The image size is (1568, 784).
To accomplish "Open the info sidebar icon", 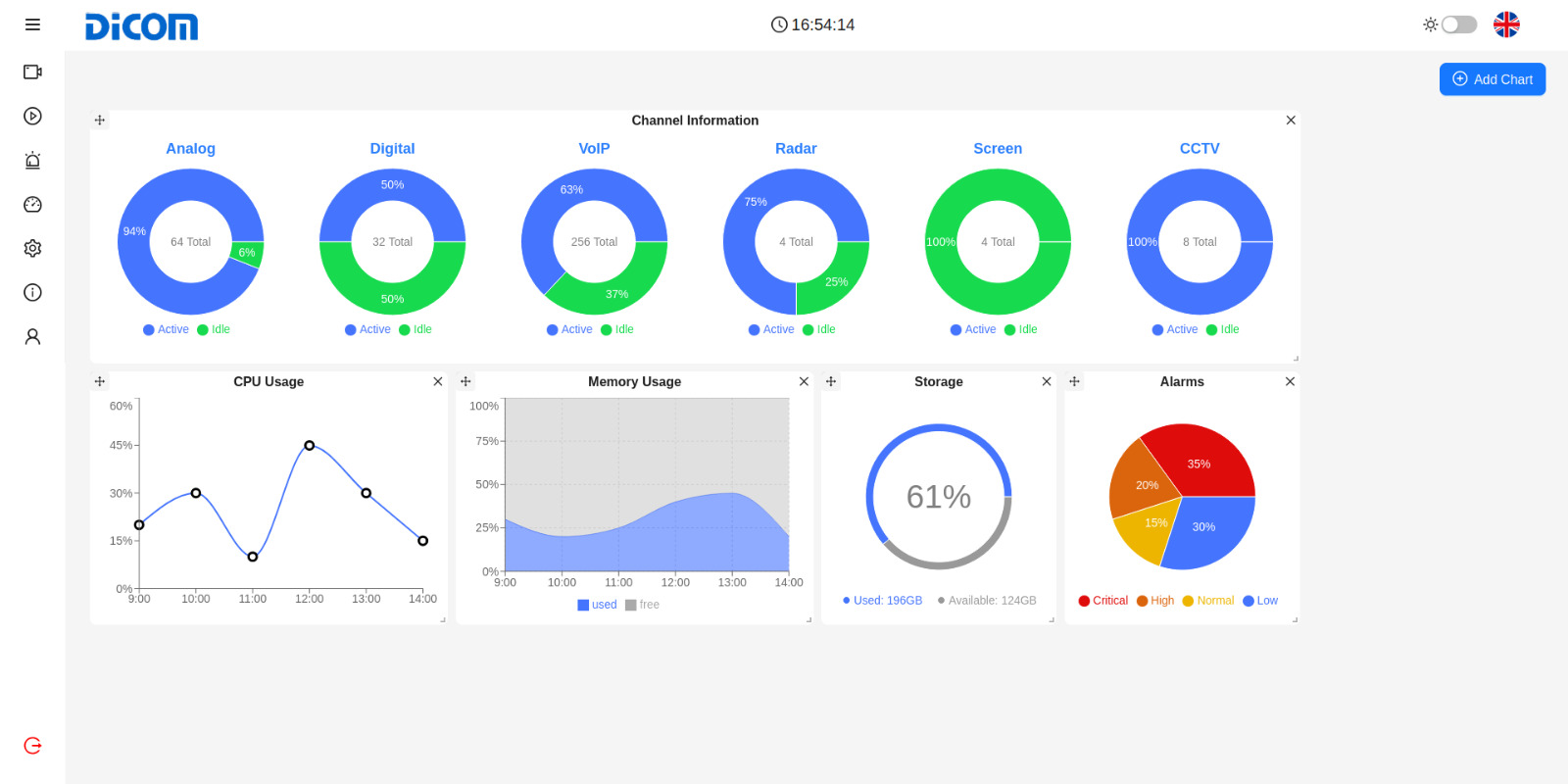I will pyautogui.click(x=32, y=292).
